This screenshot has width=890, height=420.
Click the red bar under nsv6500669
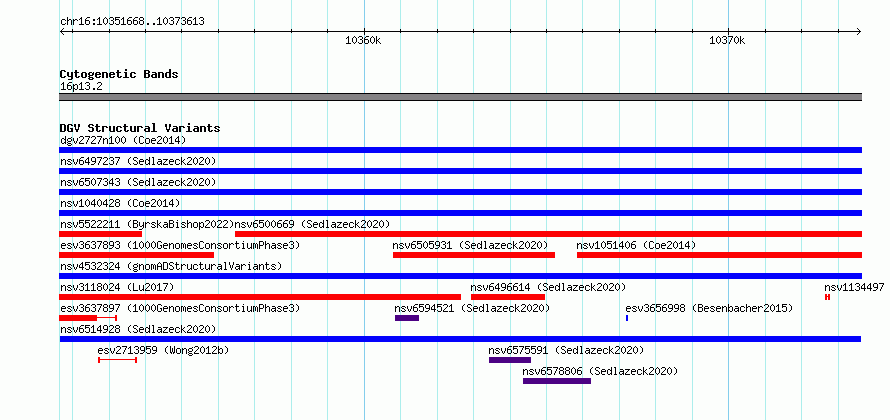click(x=548, y=234)
